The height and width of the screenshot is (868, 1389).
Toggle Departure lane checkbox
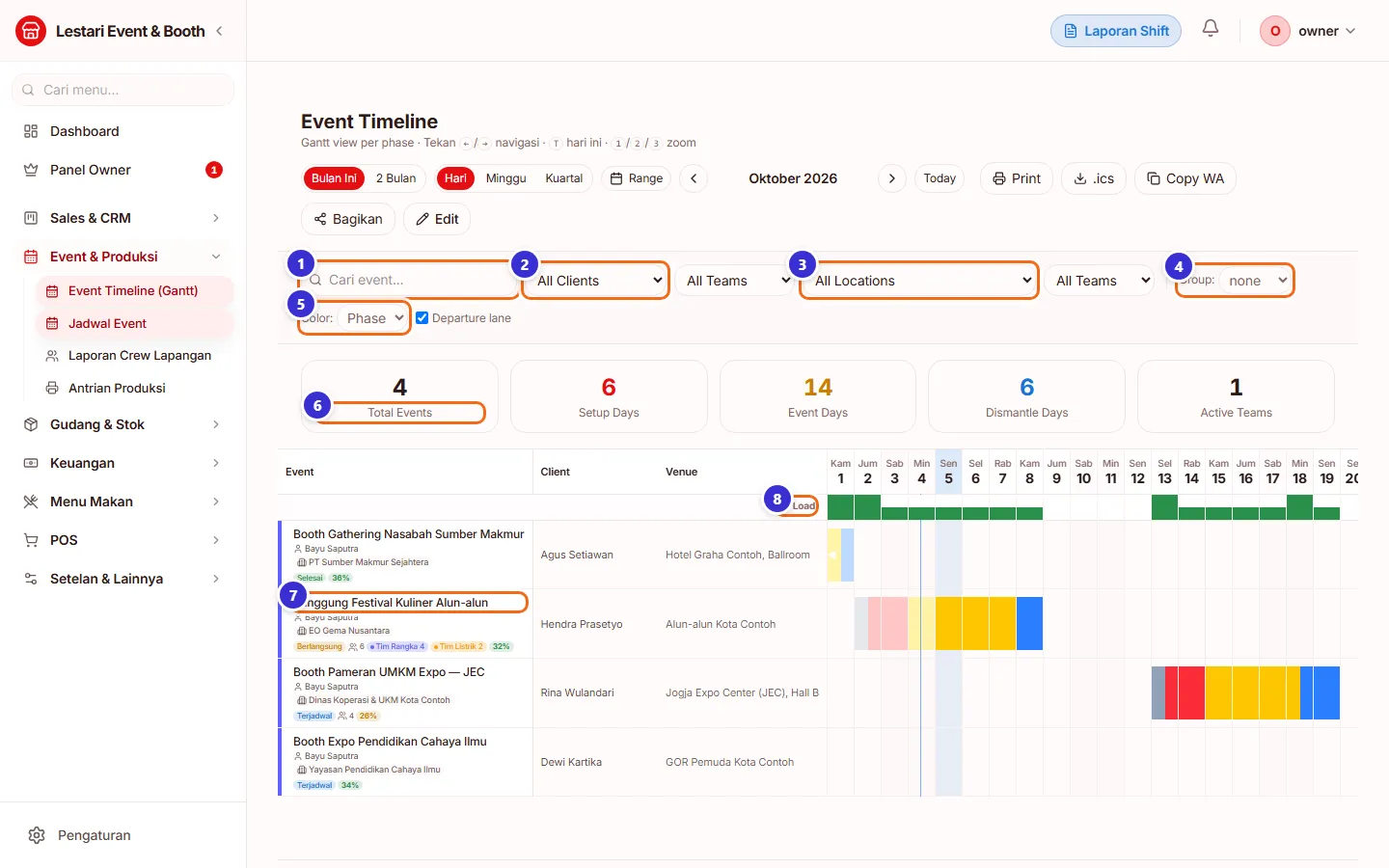point(422,317)
